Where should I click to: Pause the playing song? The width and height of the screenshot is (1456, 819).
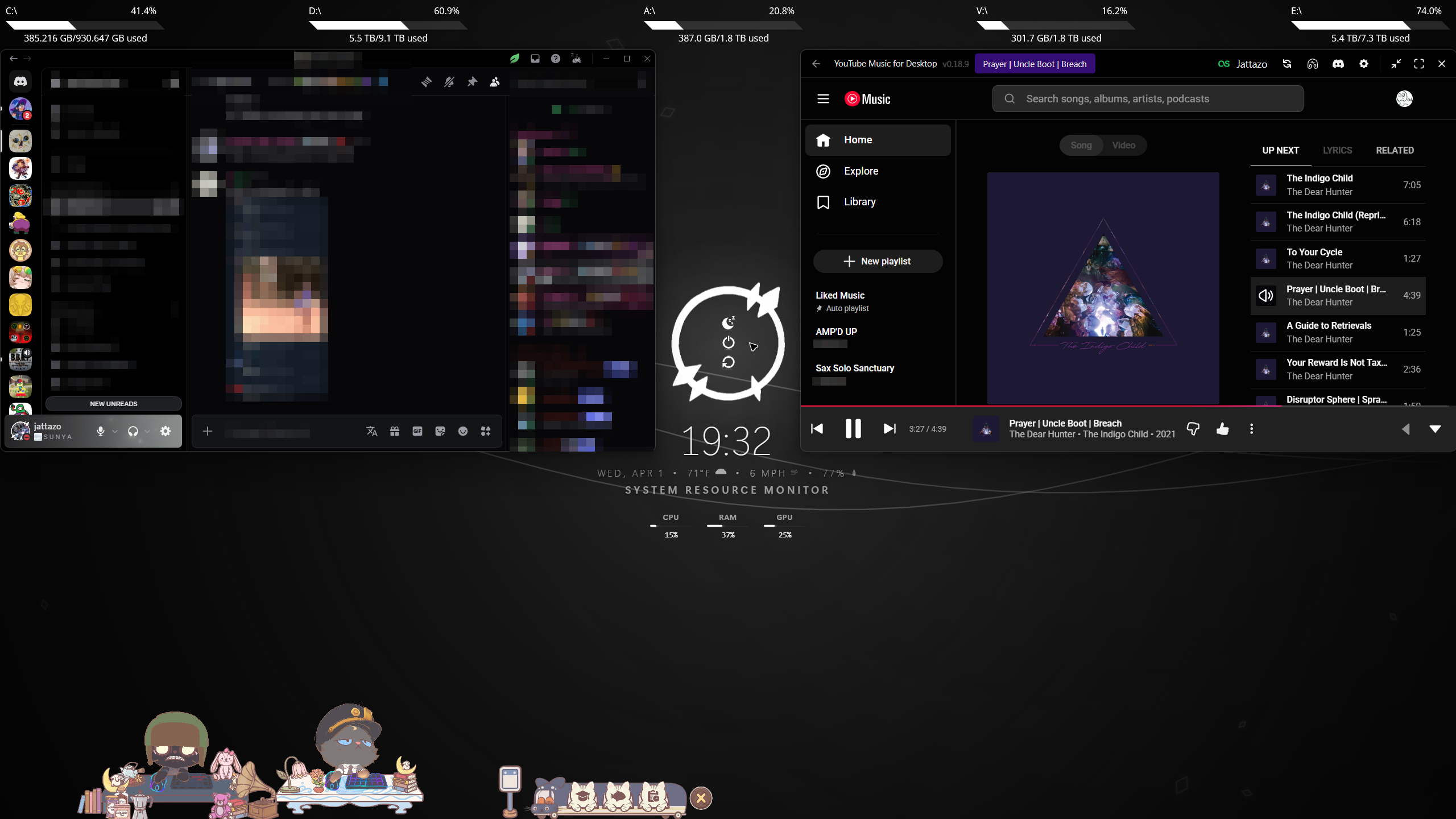tap(853, 429)
